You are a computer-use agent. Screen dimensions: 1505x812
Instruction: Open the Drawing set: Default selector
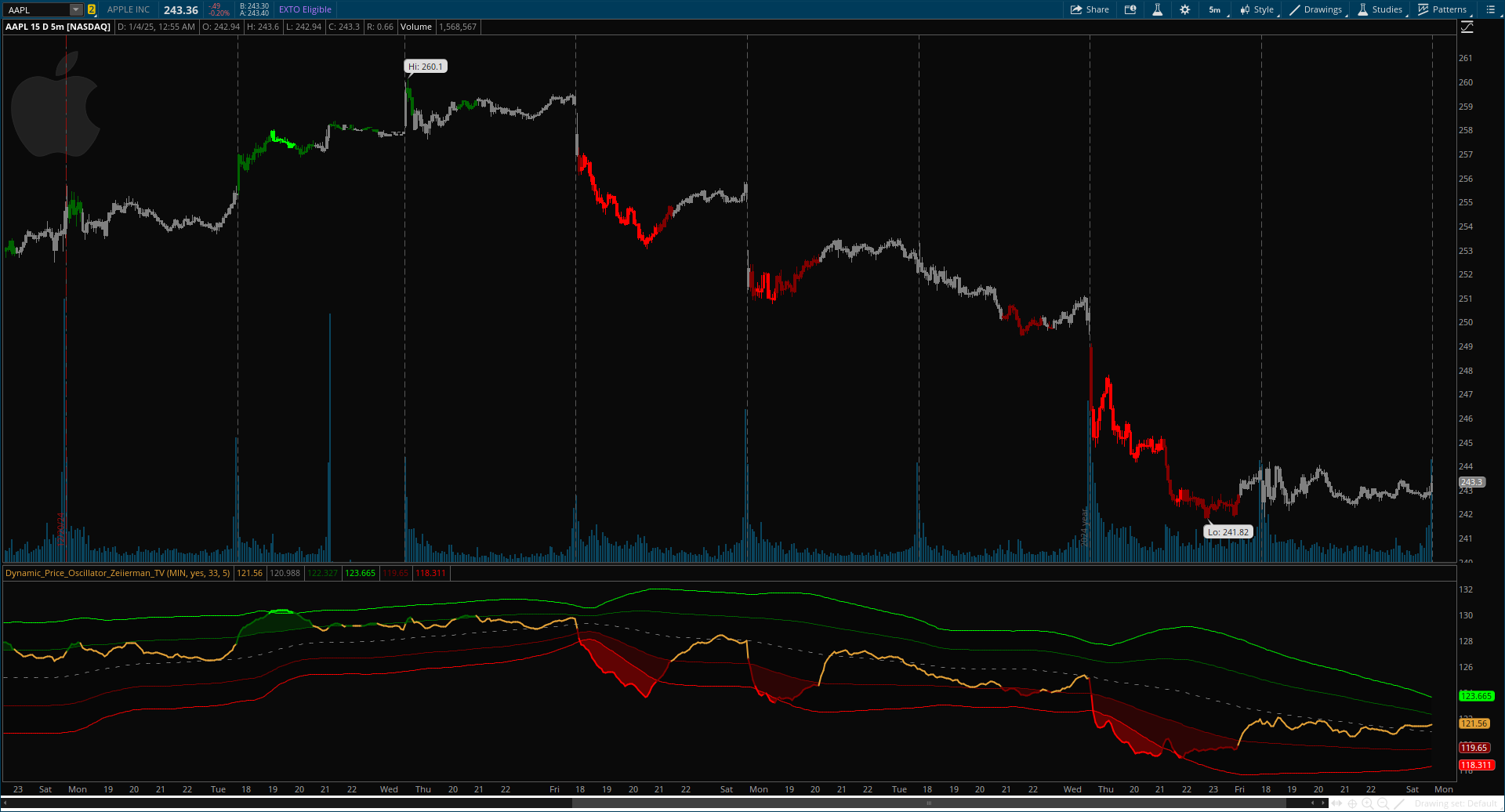(1456, 803)
